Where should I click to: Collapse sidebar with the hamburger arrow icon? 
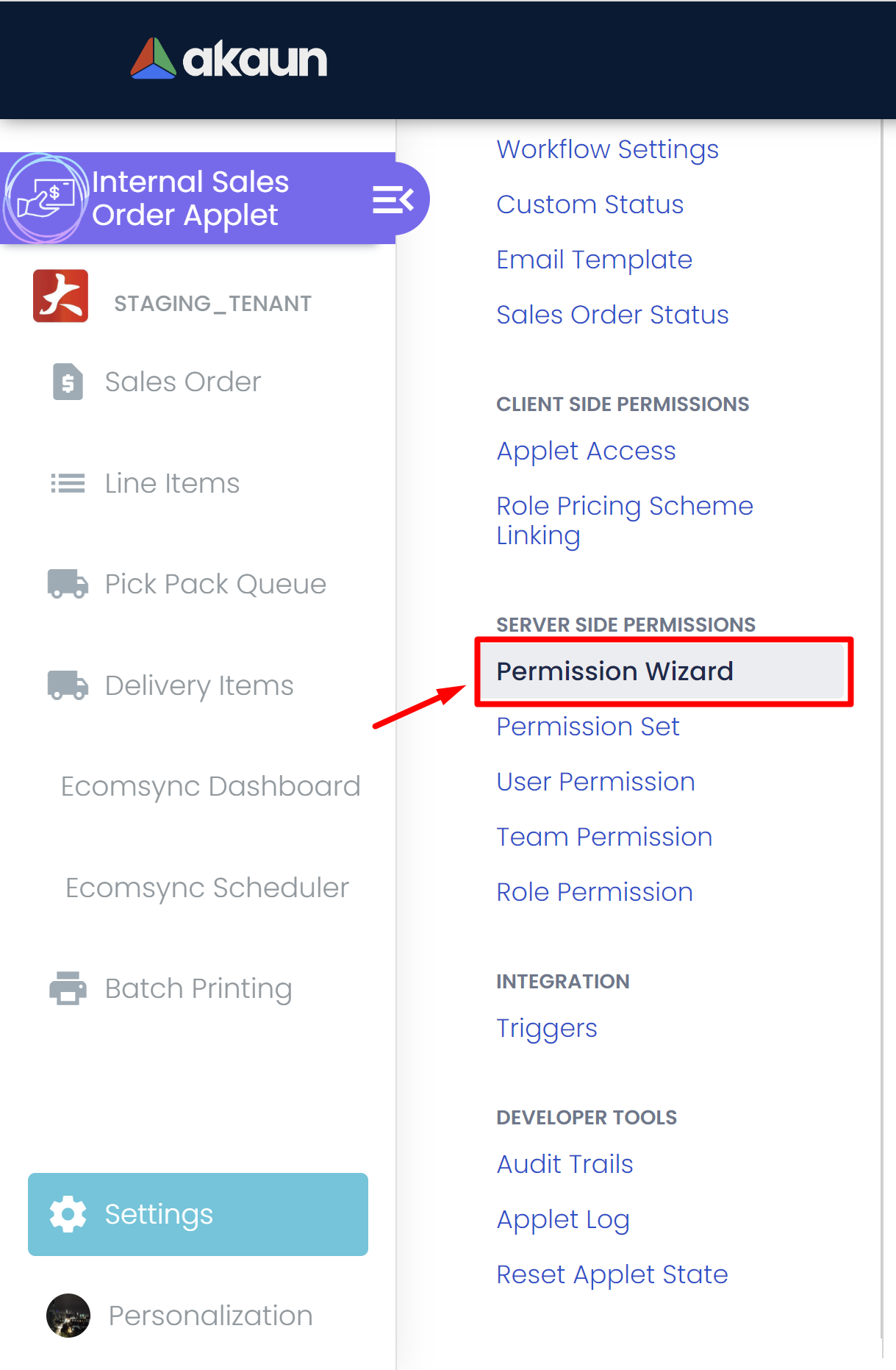(x=393, y=199)
